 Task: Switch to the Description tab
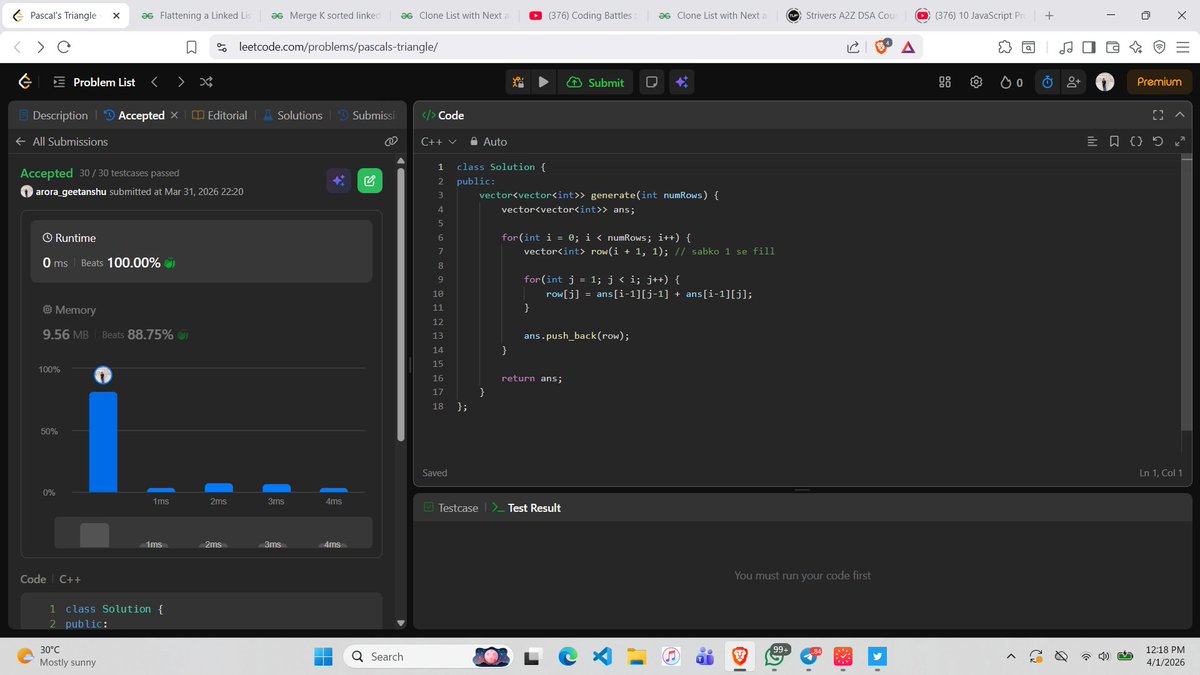(x=54, y=115)
